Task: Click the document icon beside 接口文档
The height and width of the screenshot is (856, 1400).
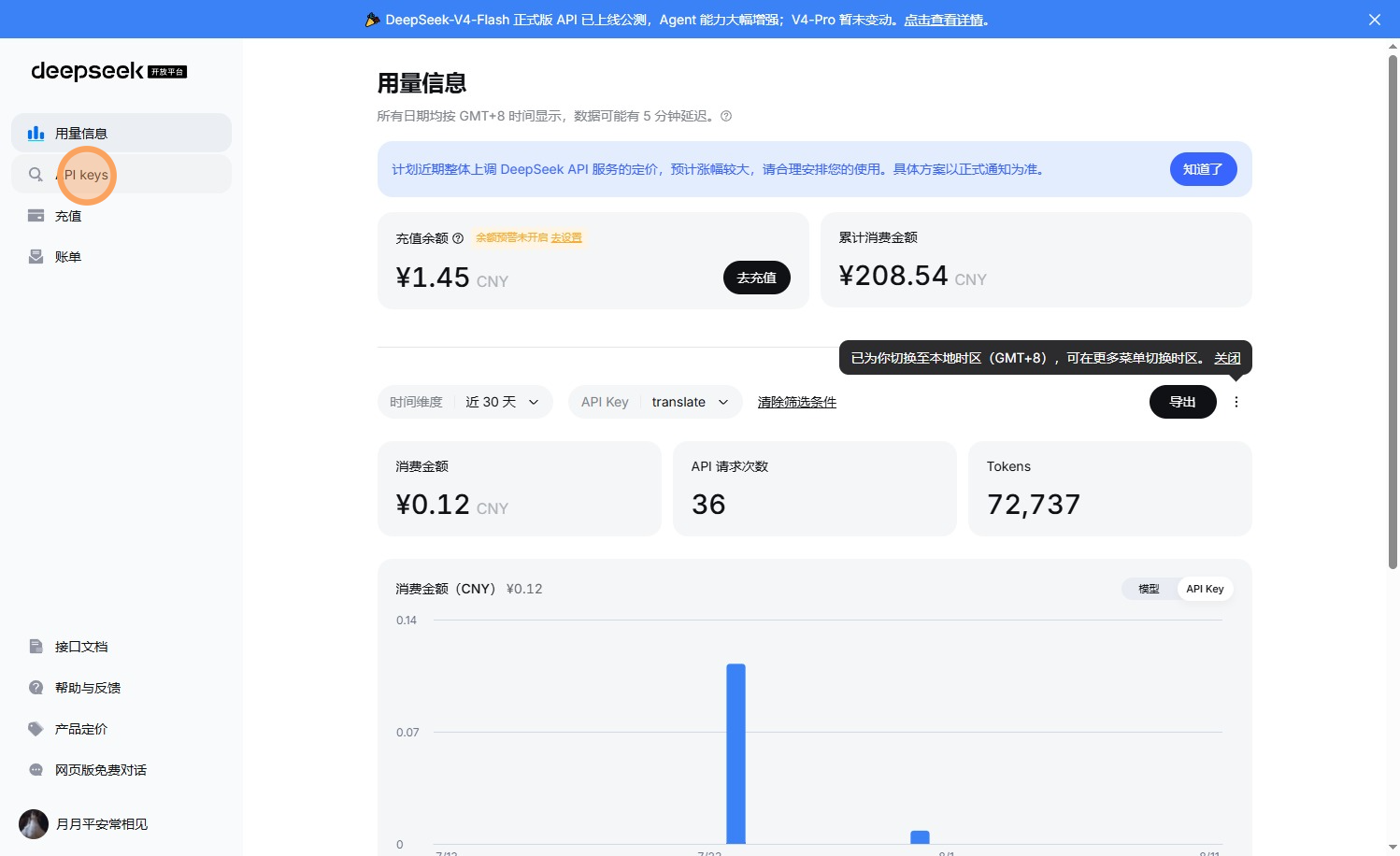Action: [x=36, y=647]
